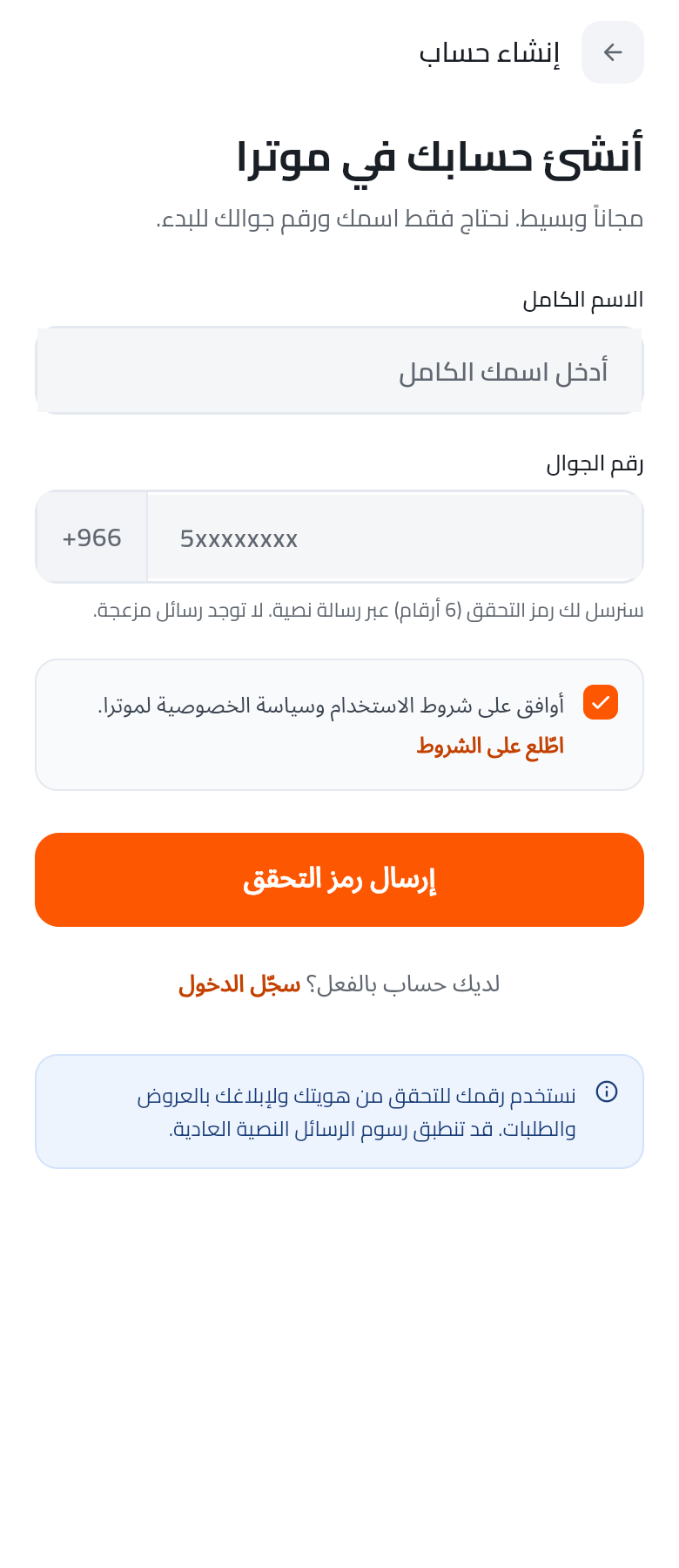Focus the full name field "أدخل اسمك الكامل"
This screenshot has width=679, height=1568.
click(339, 370)
